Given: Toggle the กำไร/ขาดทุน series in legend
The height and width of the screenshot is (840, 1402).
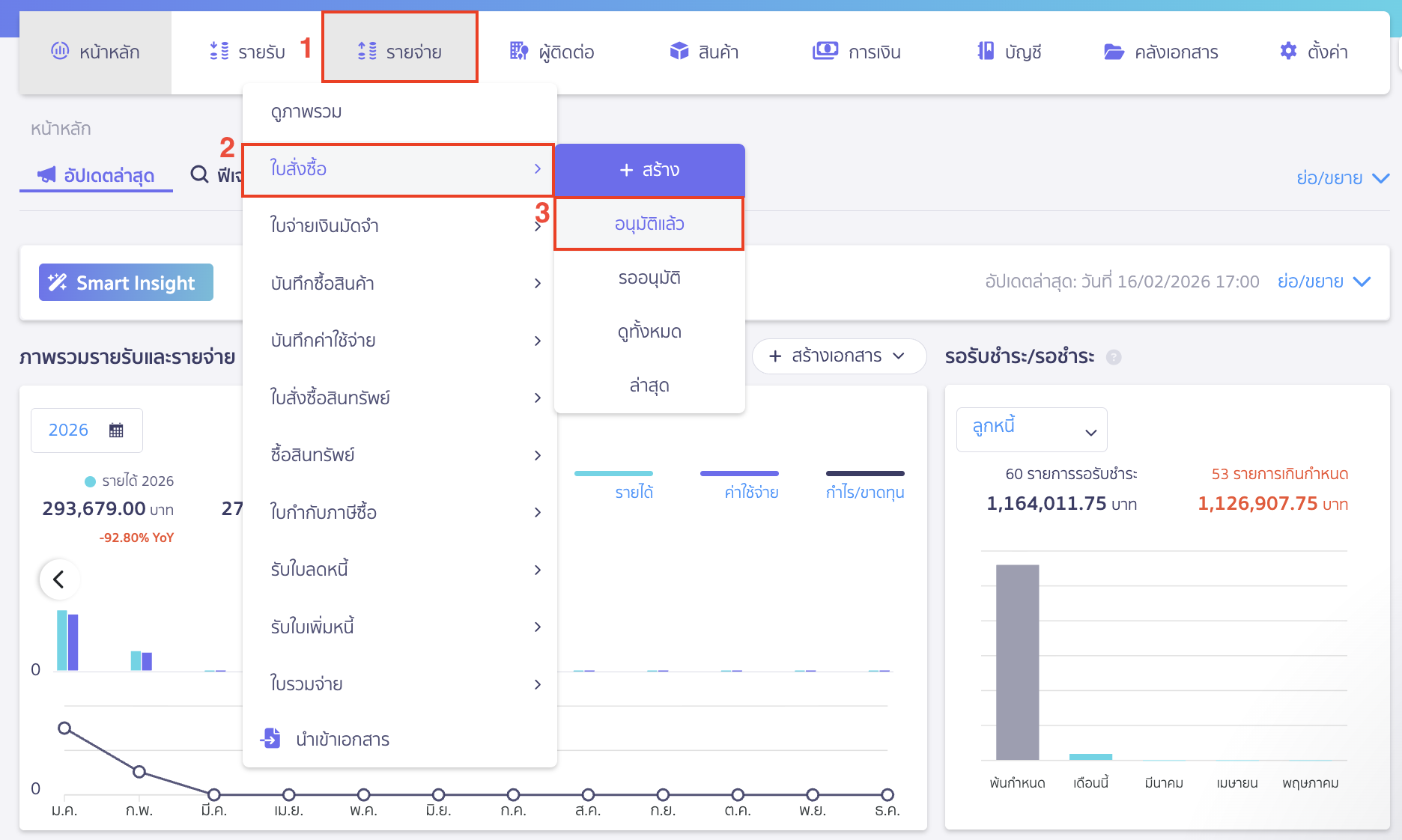Looking at the screenshot, I should tap(864, 492).
